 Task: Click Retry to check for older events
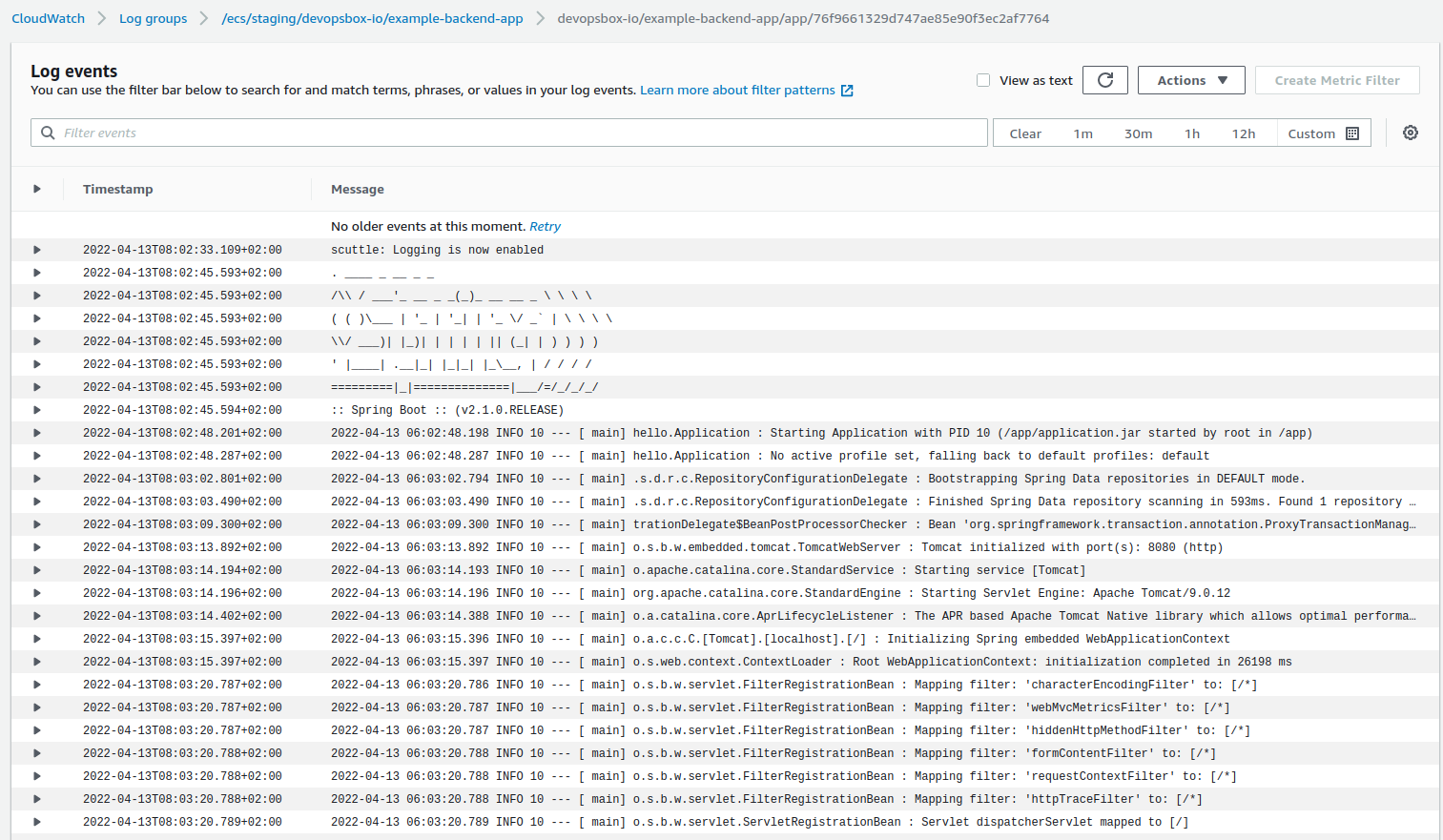[545, 226]
